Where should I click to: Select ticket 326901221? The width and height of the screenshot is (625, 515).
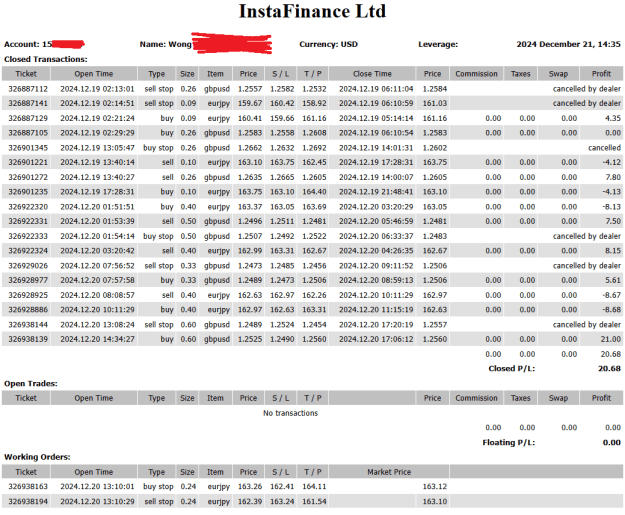[x=28, y=163]
